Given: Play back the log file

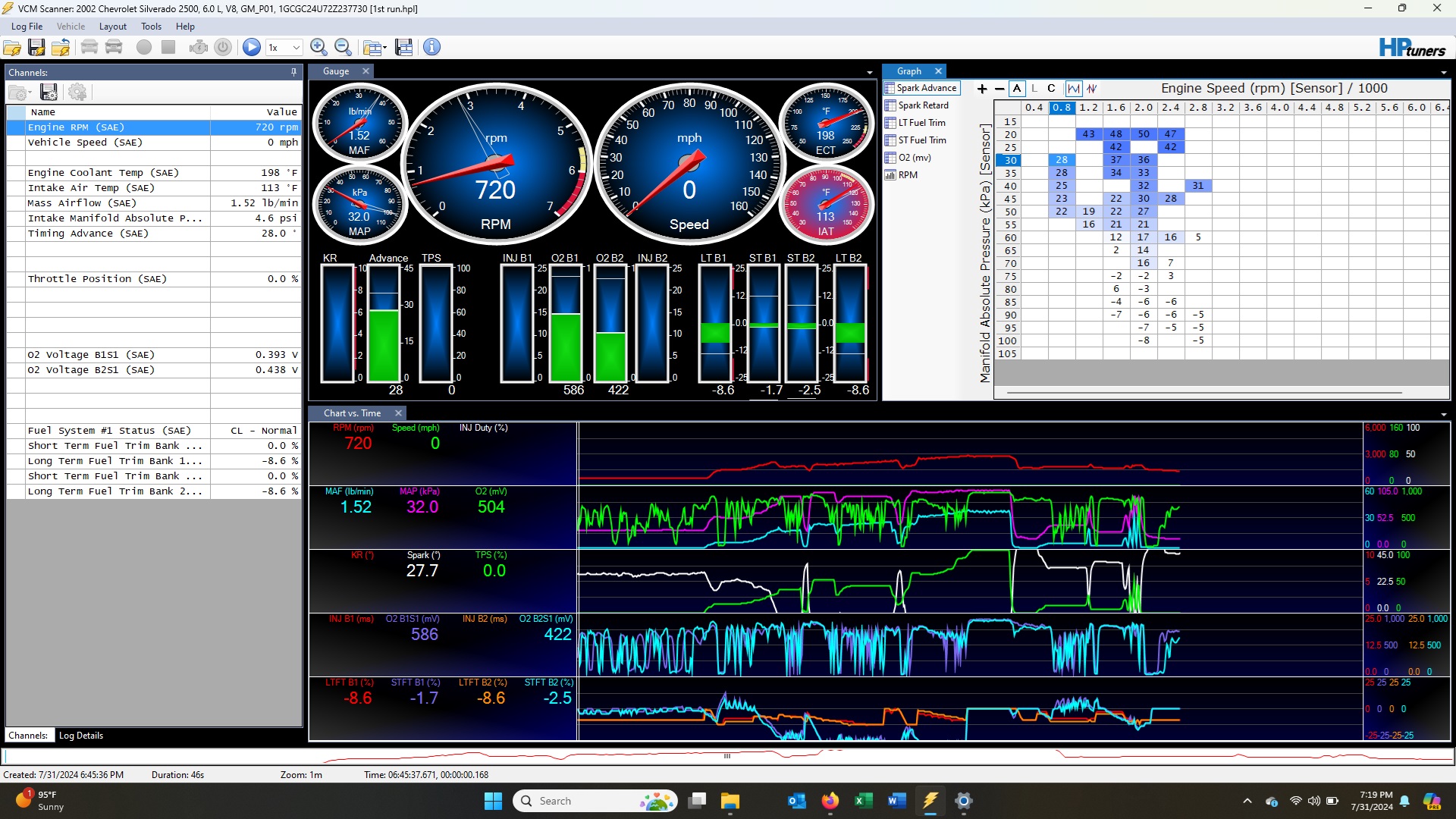Looking at the screenshot, I should click(x=252, y=48).
